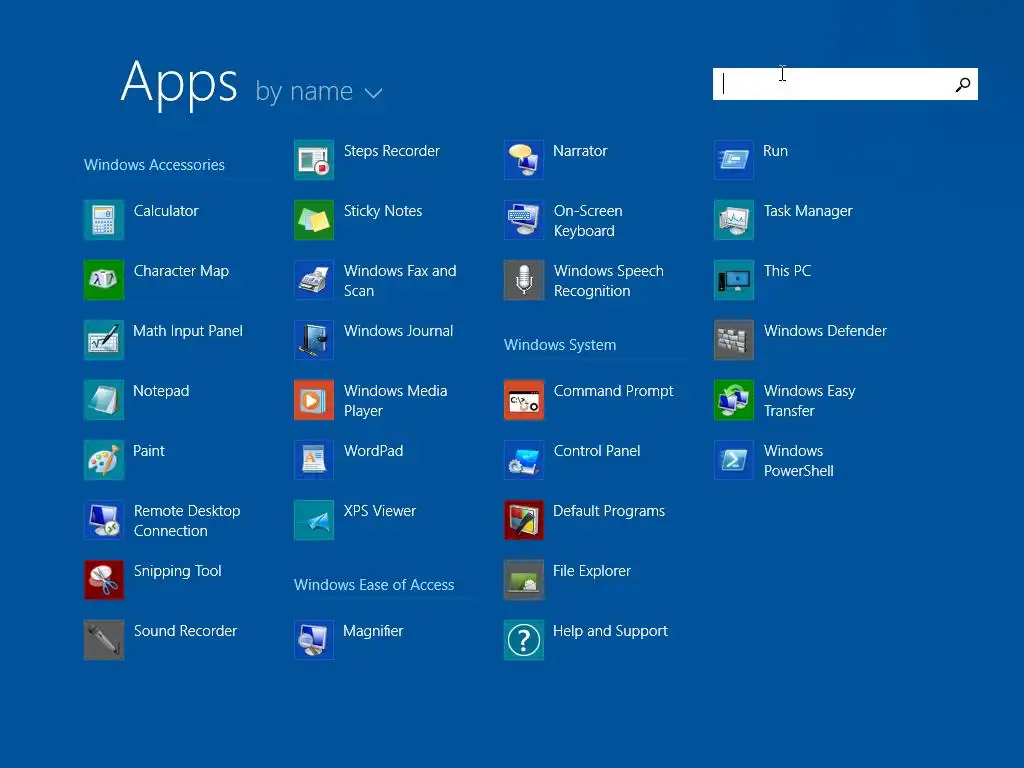The width and height of the screenshot is (1024, 768).
Task: Click the chevron next to 'by name'
Action: click(374, 93)
